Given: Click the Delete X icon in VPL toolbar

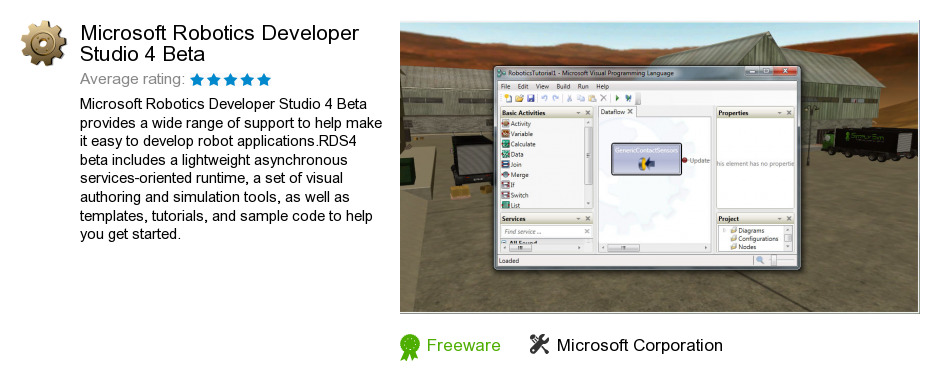Looking at the screenshot, I should [604, 98].
